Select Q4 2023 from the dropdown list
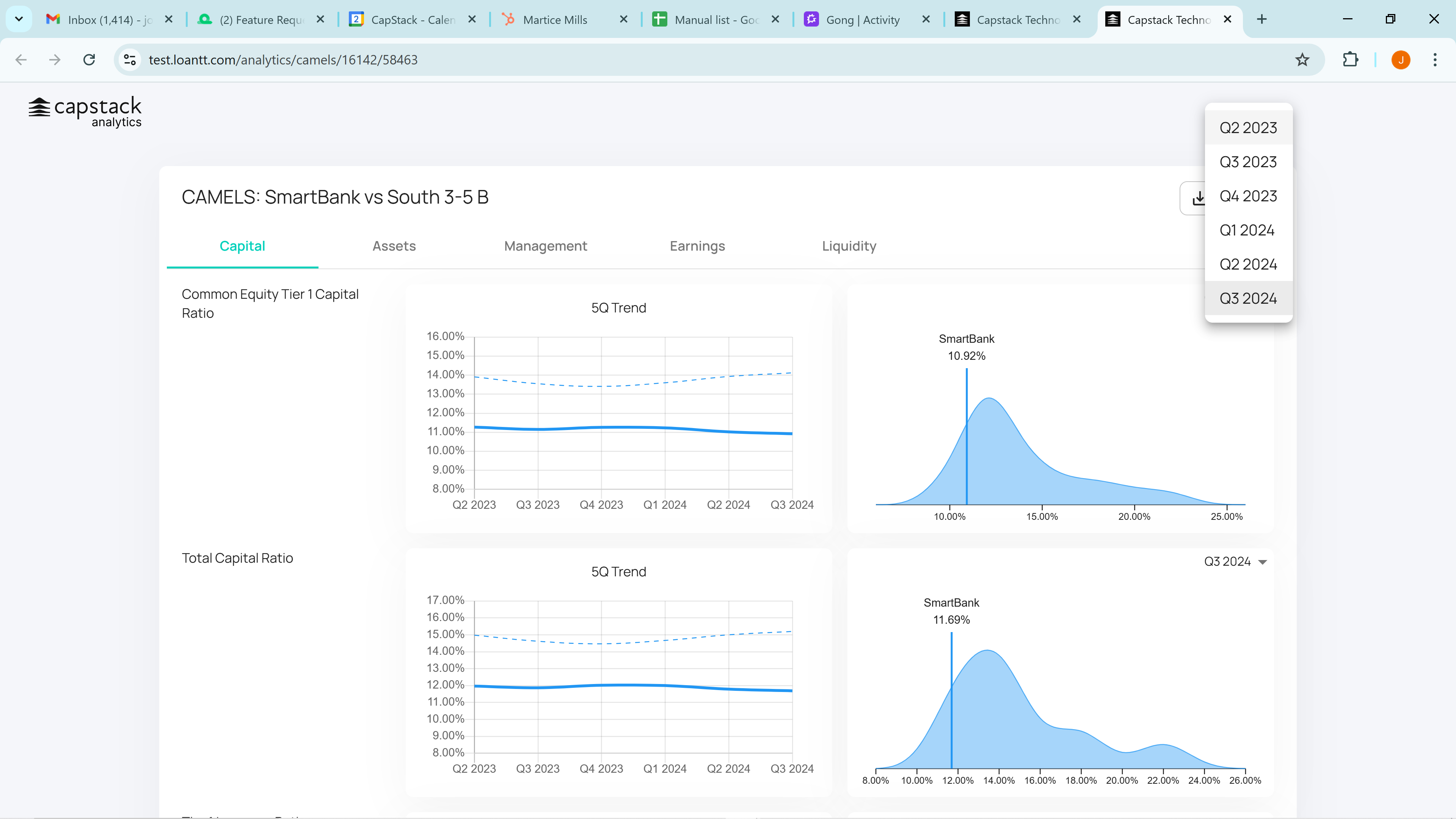Screen dimensions: 1456x819 [x=1248, y=196]
